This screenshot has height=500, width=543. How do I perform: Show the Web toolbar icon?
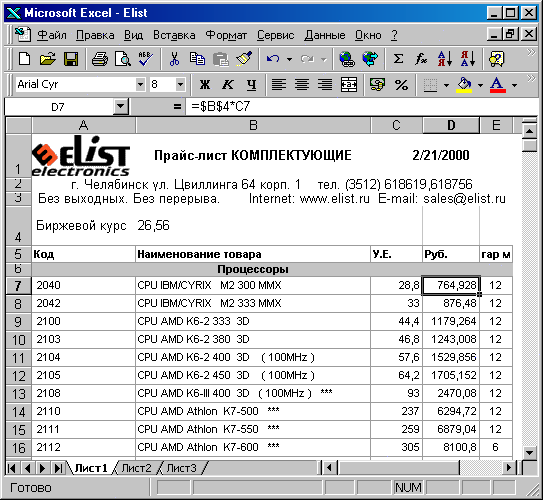(370, 59)
